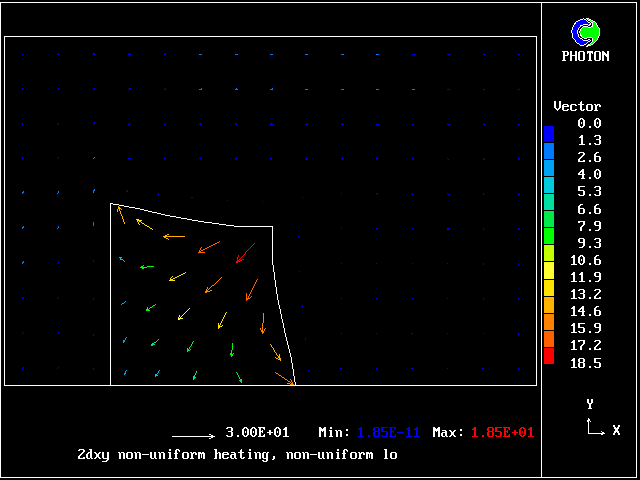Select the red Max value 1.85E+01
Image resolution: width=640 pixels, height=480 pixels.
tap(502, 432)
